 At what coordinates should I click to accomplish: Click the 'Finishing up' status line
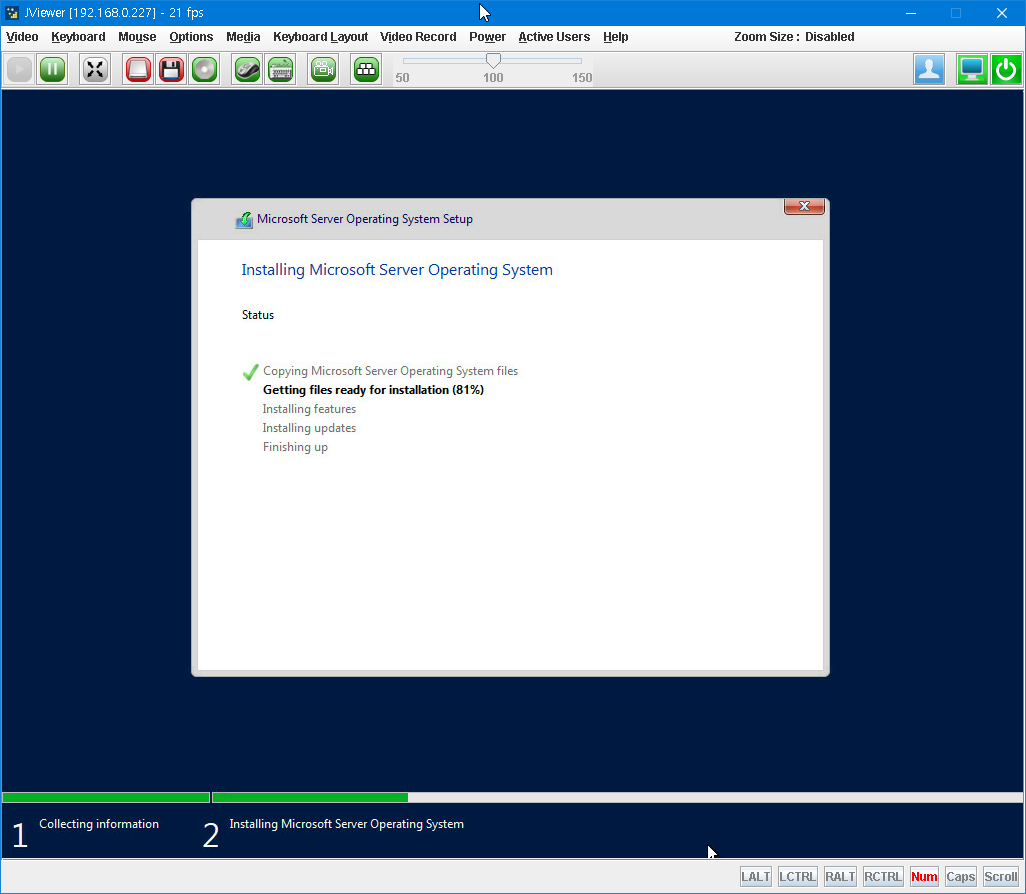295,447
